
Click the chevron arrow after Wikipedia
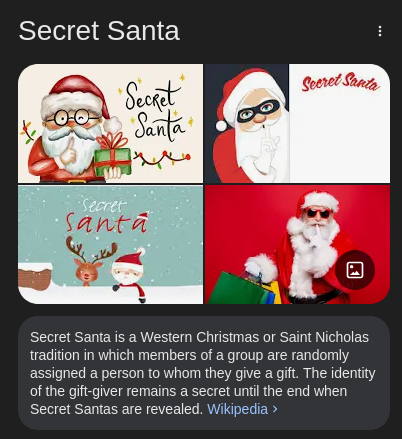point(275,409)
